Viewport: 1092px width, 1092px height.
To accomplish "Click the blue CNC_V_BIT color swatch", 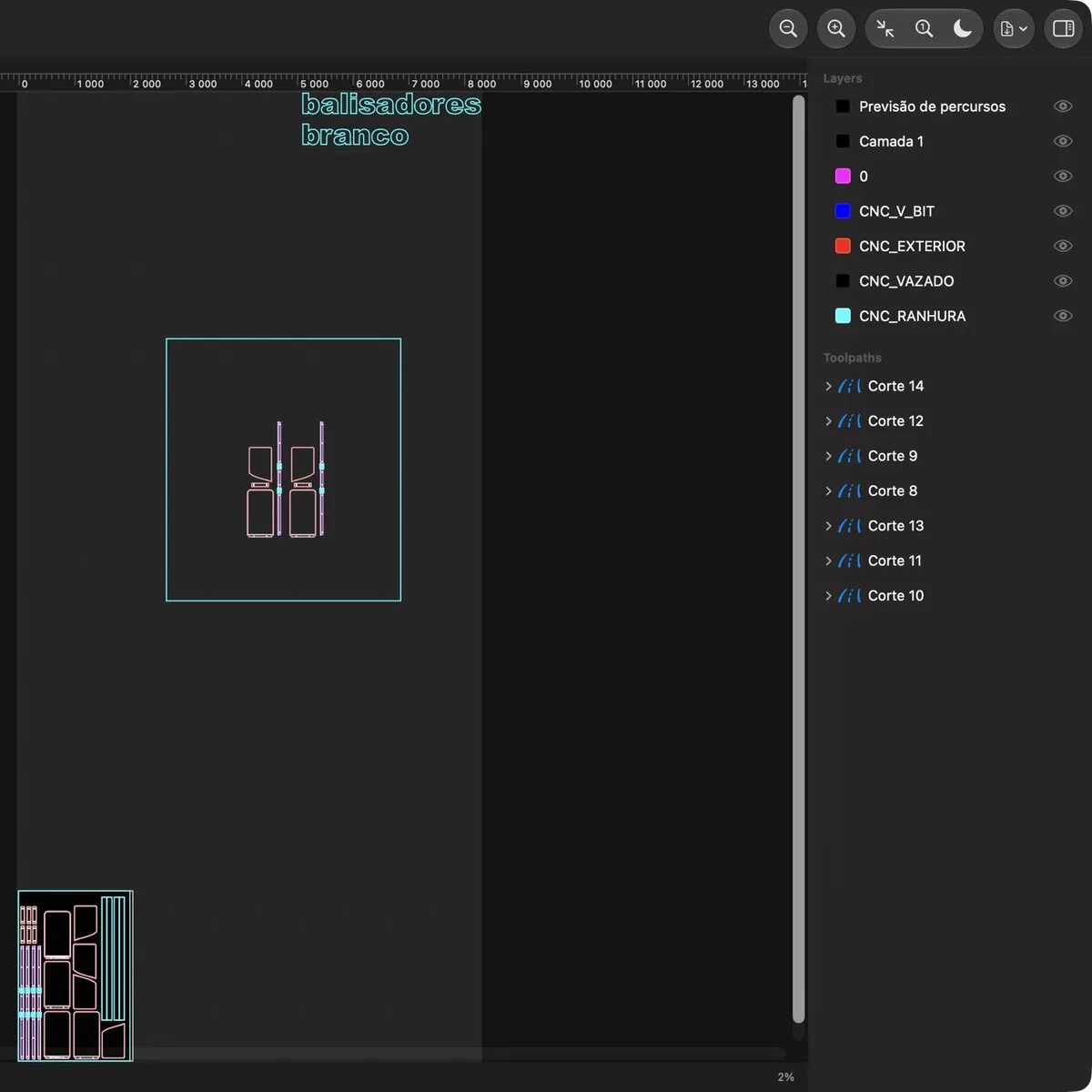I will [843, 211].
